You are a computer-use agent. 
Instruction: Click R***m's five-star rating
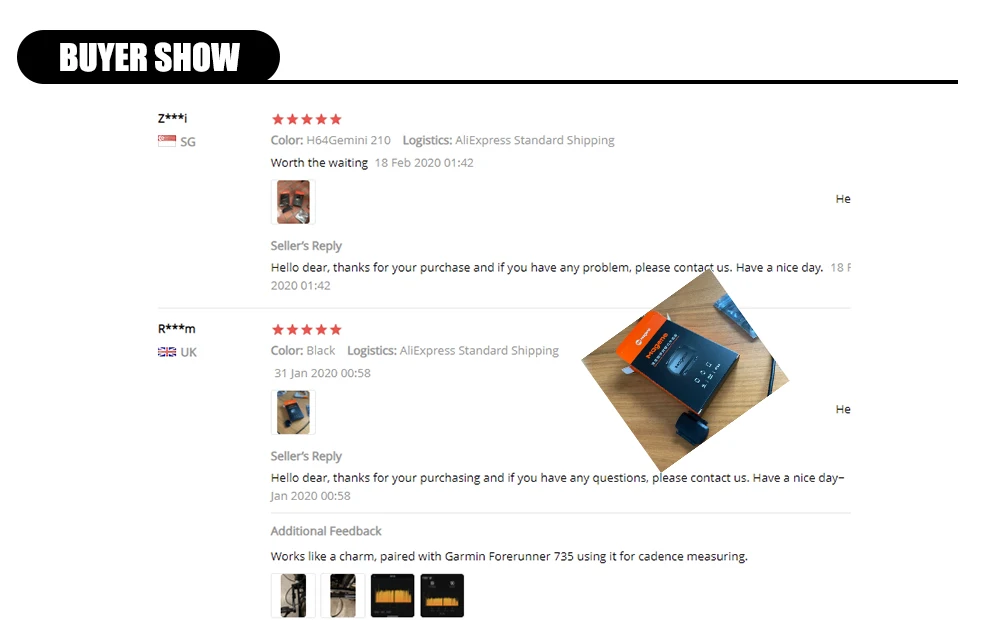tap(307, 330)
